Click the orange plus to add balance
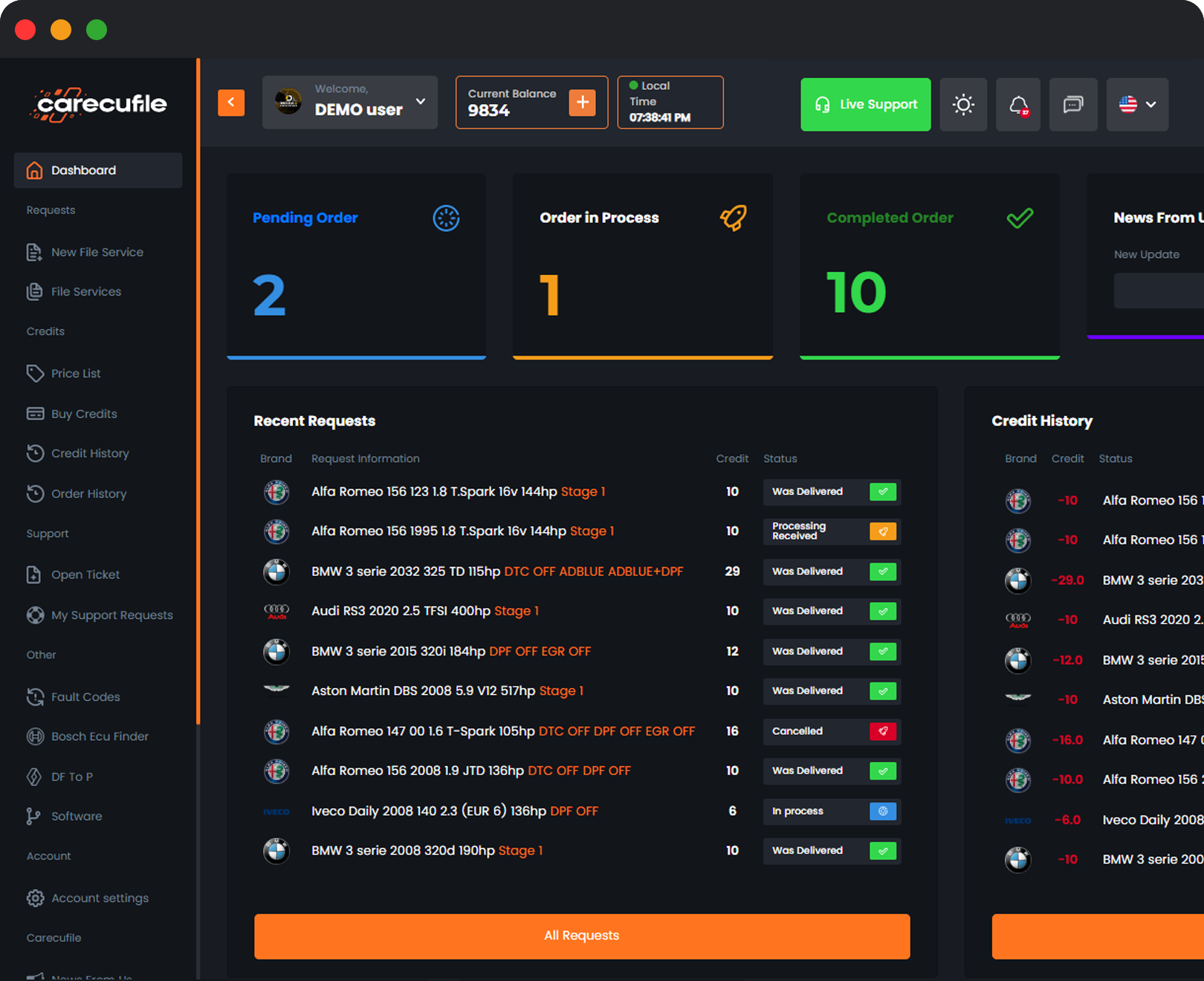This screenshot has height=981, width=1204. coord(582,103)
